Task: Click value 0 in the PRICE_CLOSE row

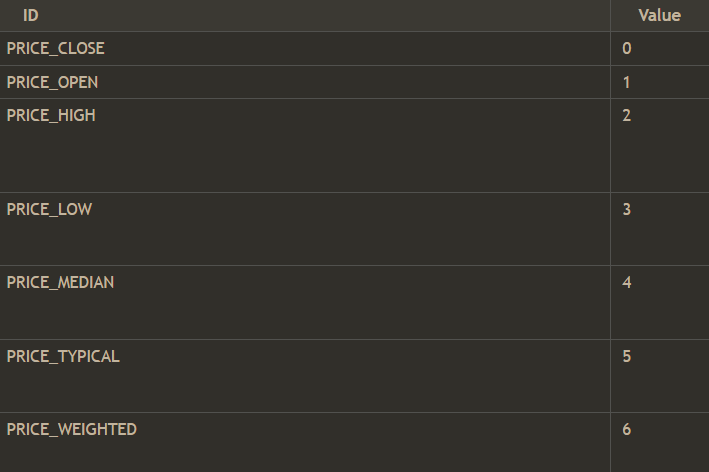Action: [x=627, y=48]
